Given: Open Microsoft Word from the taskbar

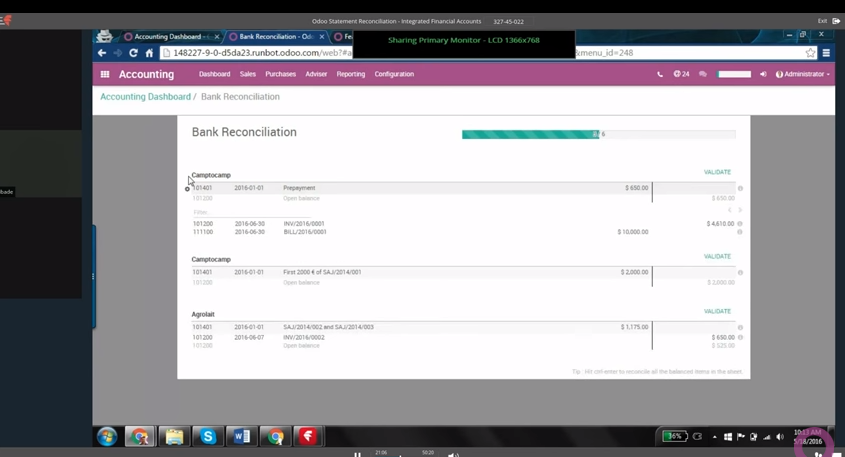Looking at the screenshot, I should pyautogui.click(x=241, y=437).
